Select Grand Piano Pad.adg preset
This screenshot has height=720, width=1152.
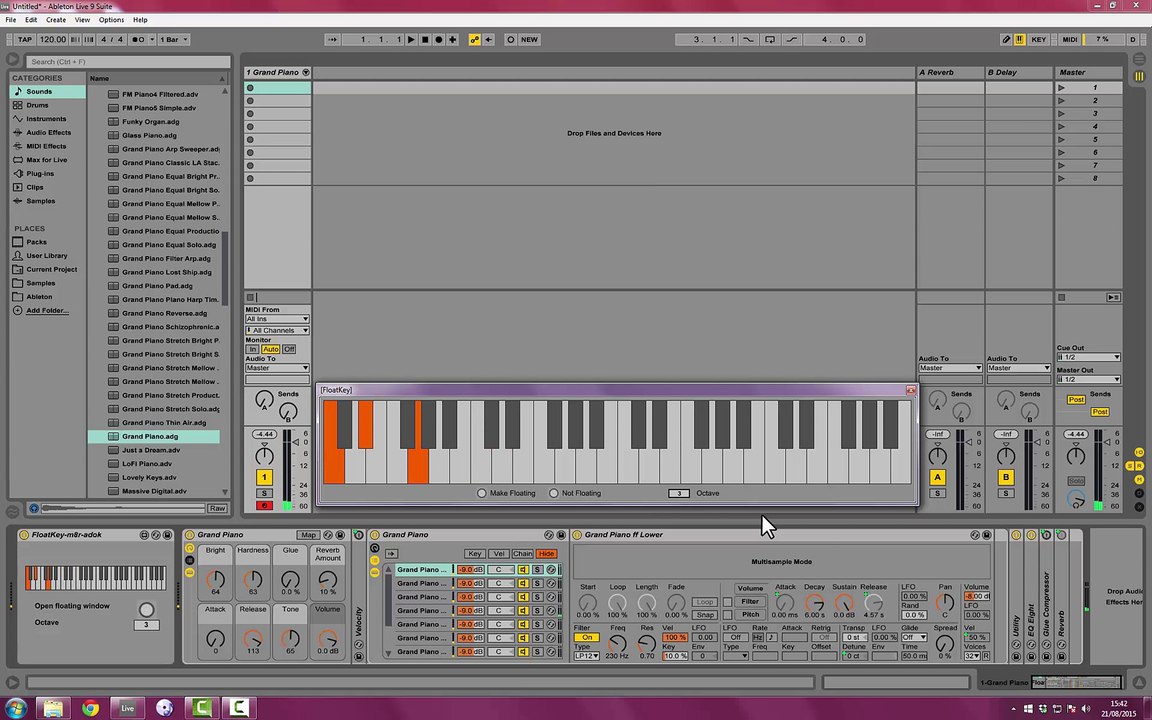tap(157, 286)
